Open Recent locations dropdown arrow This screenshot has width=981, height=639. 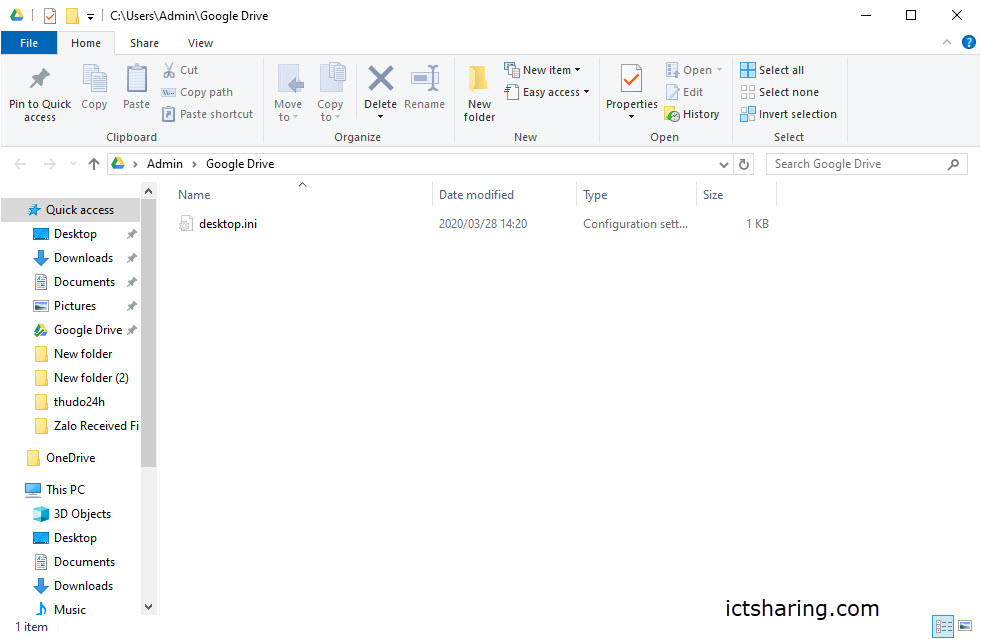coord(73,164)
